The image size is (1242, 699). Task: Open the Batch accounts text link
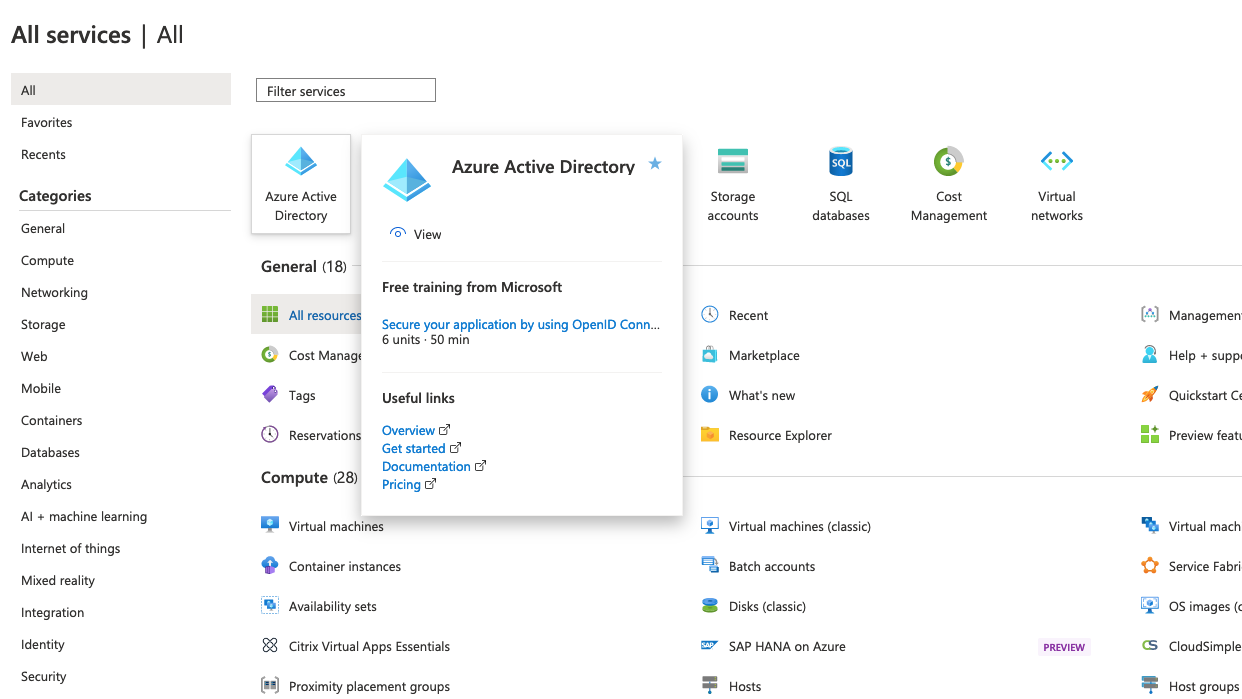(x=772, y=566)
